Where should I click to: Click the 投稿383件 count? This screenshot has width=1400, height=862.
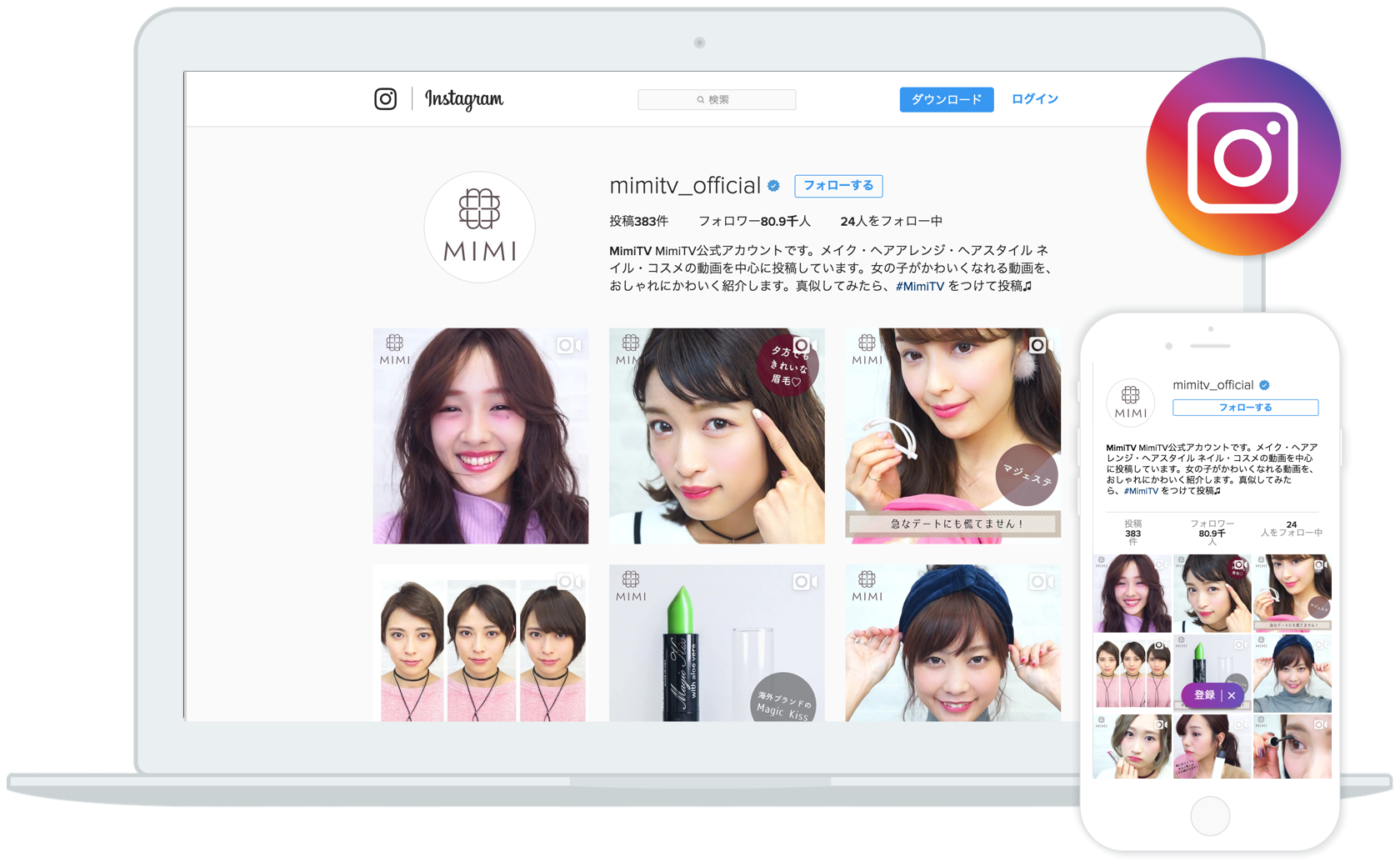[639, 221]
